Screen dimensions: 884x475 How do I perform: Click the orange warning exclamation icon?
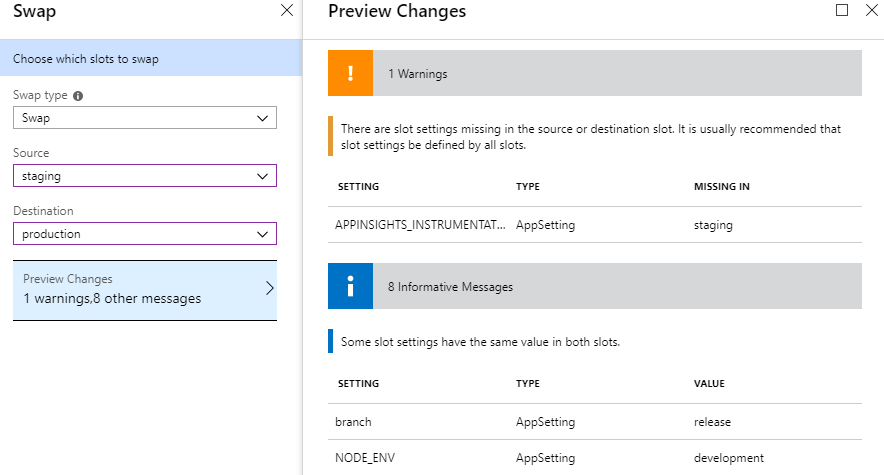coord(350,73)
